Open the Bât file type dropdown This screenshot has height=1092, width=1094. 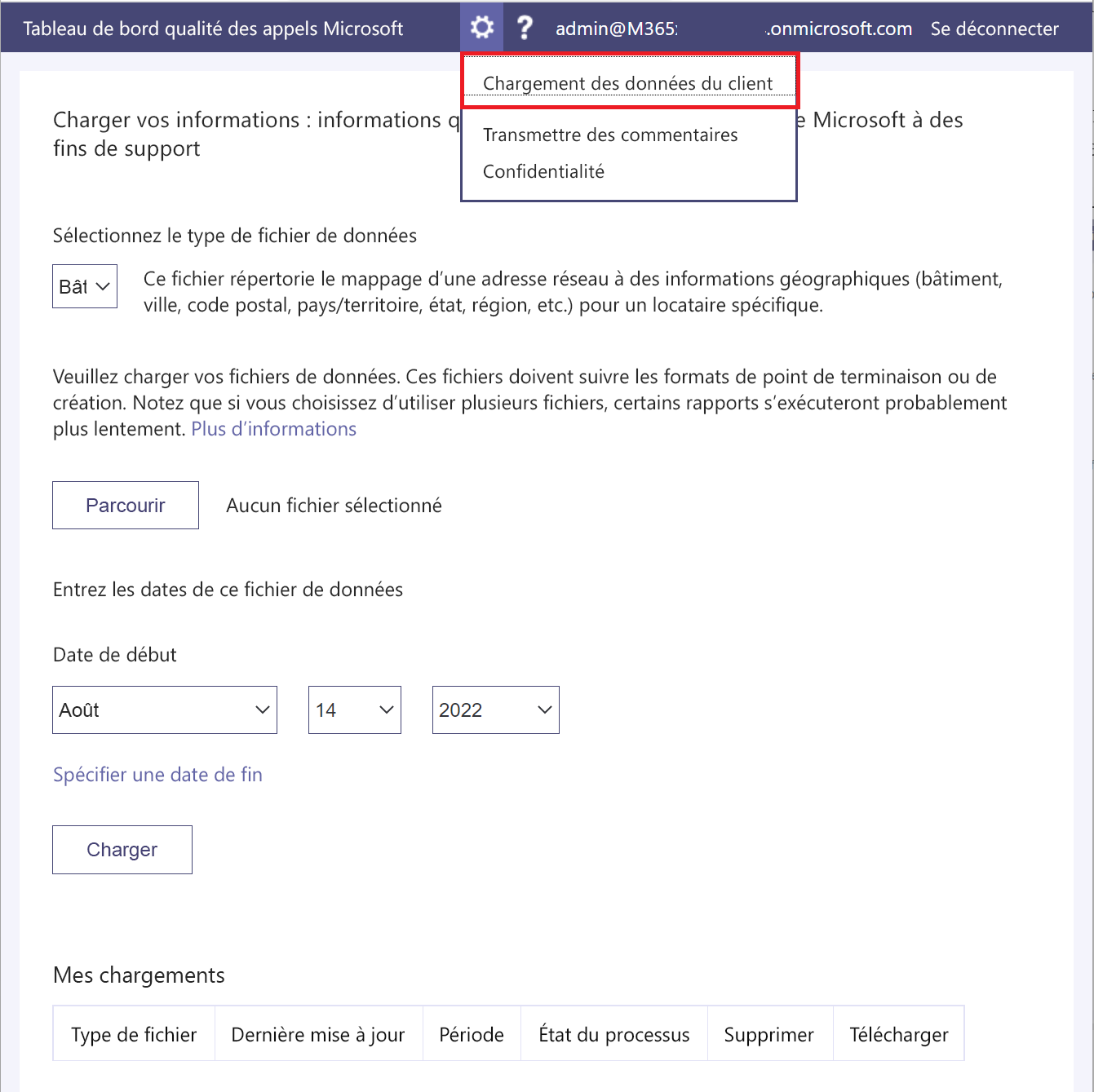(x=85, y=286)
